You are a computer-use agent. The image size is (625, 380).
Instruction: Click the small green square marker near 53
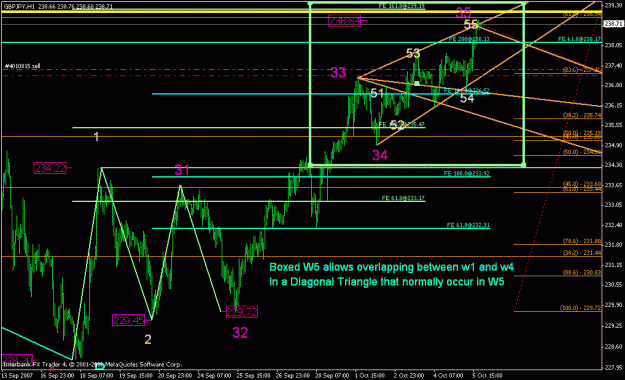[416, 83]
